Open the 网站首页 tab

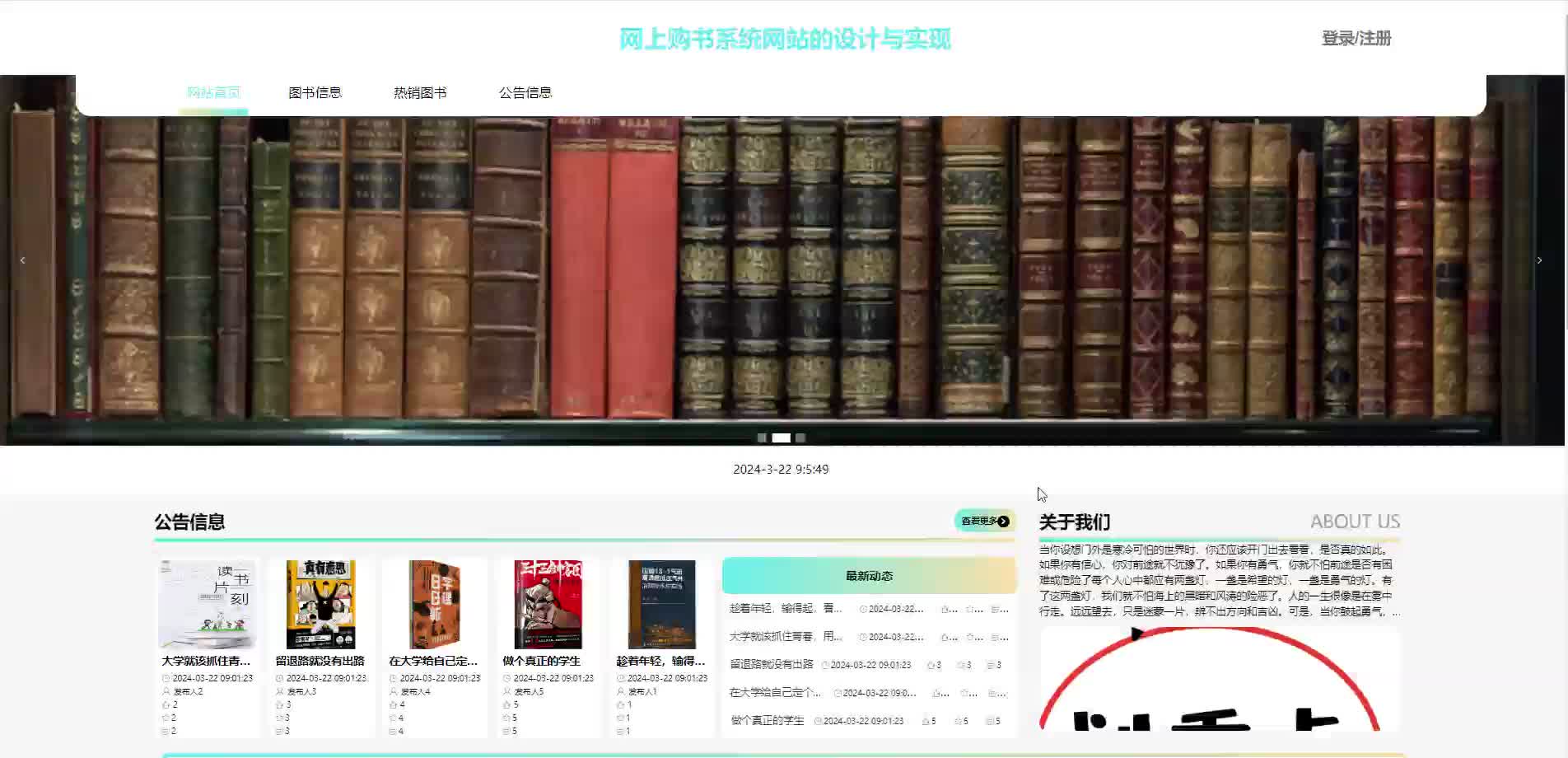tap(213, 92)
